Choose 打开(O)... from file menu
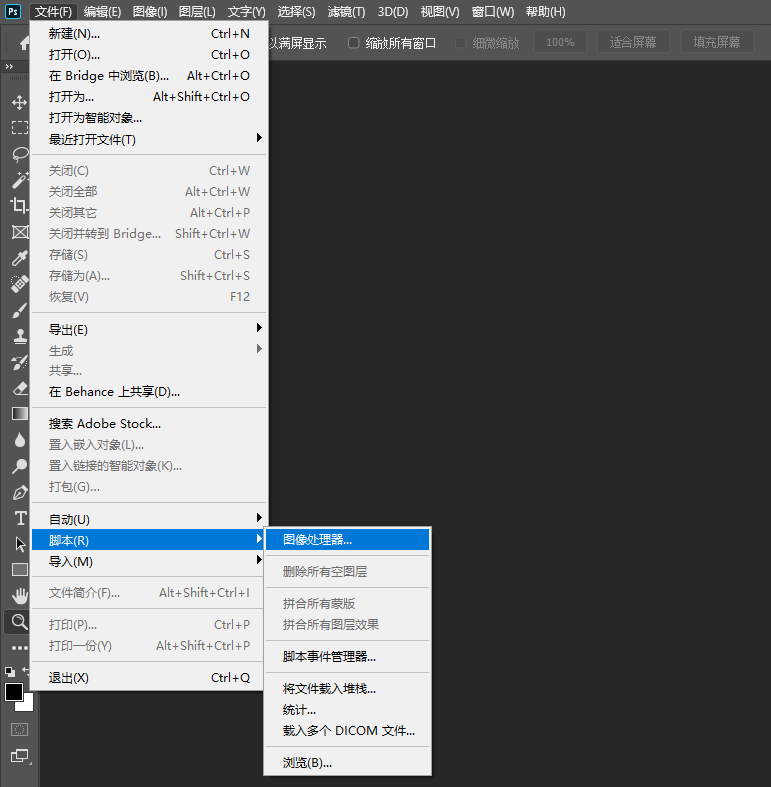This screenshot has width=771, height=787. coord(149,54)
